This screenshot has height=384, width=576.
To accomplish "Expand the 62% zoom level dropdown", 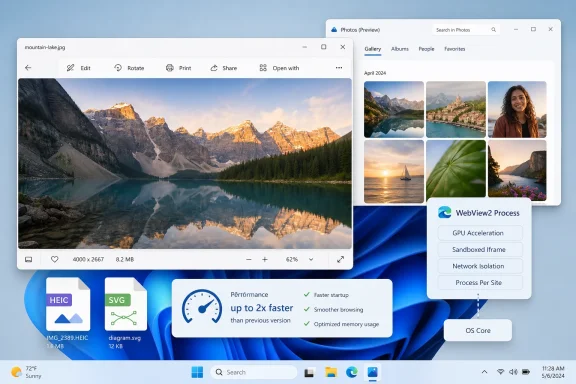I will coord(311,259).
